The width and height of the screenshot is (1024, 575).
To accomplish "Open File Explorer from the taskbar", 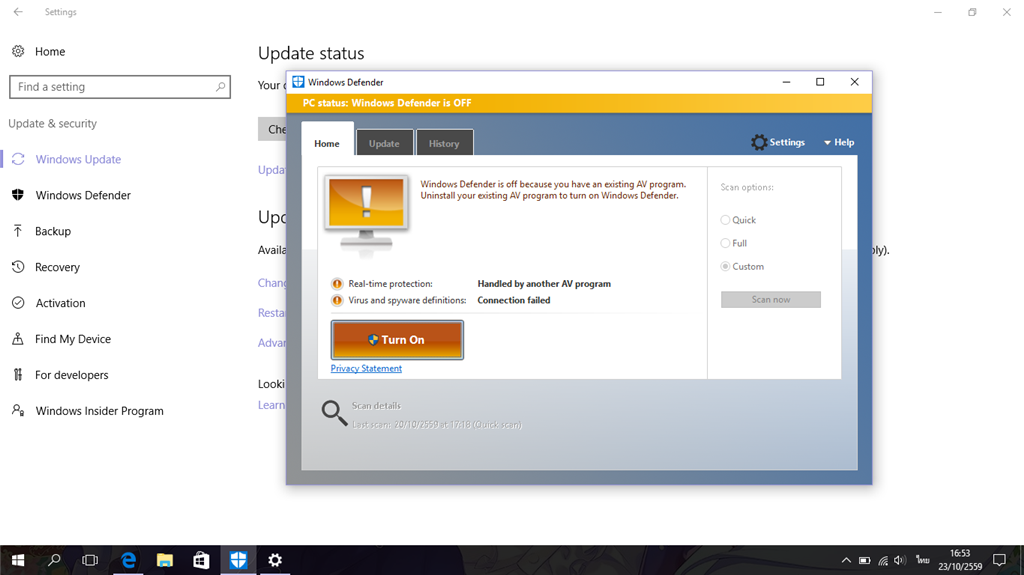I will point(165,560).
